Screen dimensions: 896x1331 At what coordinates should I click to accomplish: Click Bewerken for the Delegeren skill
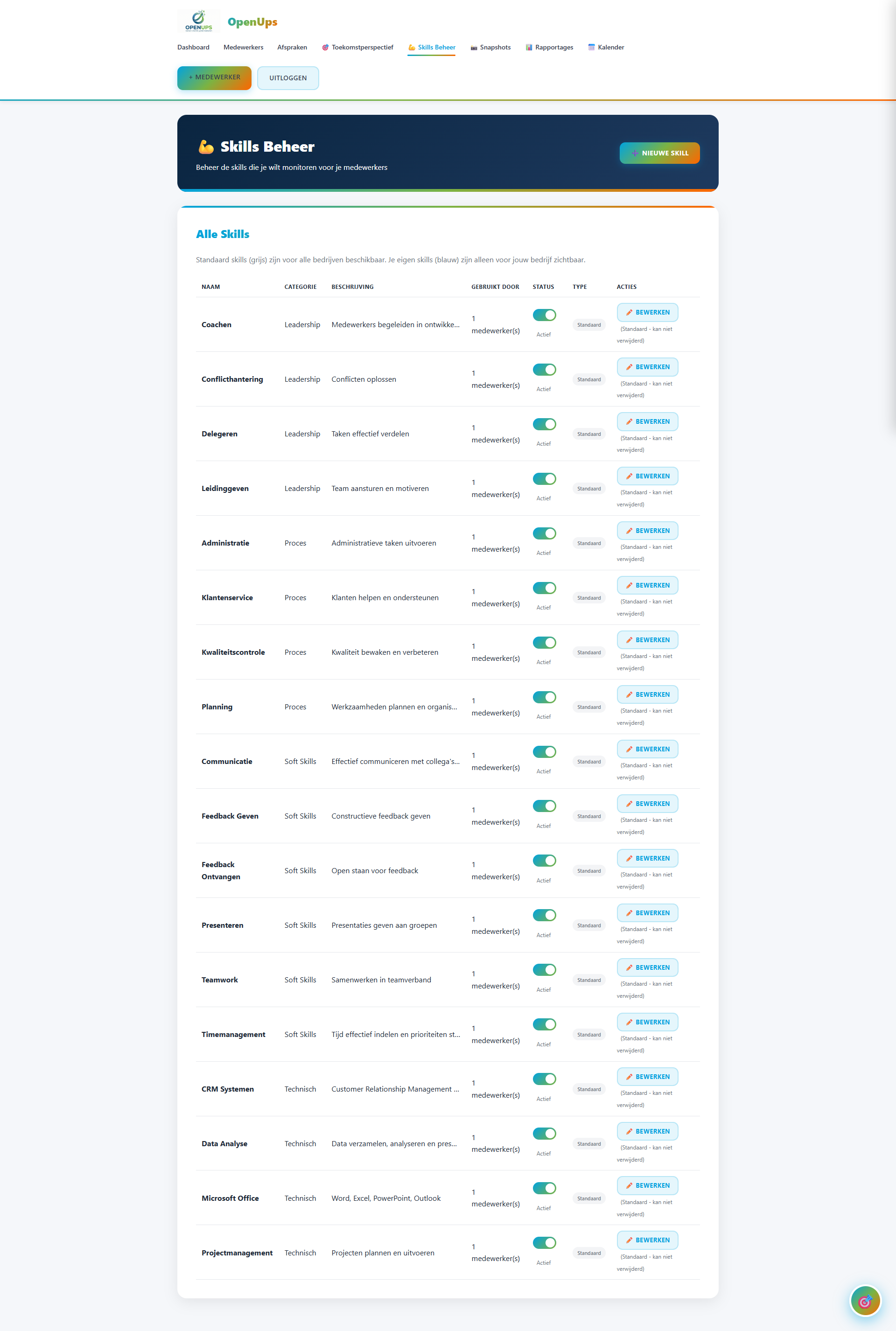click(x=647, y=422)
